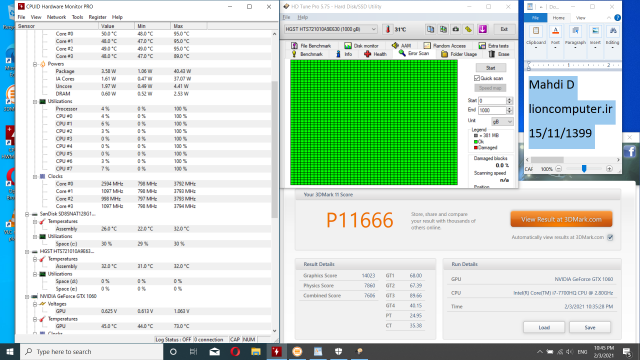The width and height of the screenshot is (640, 360).
Task: Switch to HD Tune Random Access tab
Action: (x=445, y=46)
